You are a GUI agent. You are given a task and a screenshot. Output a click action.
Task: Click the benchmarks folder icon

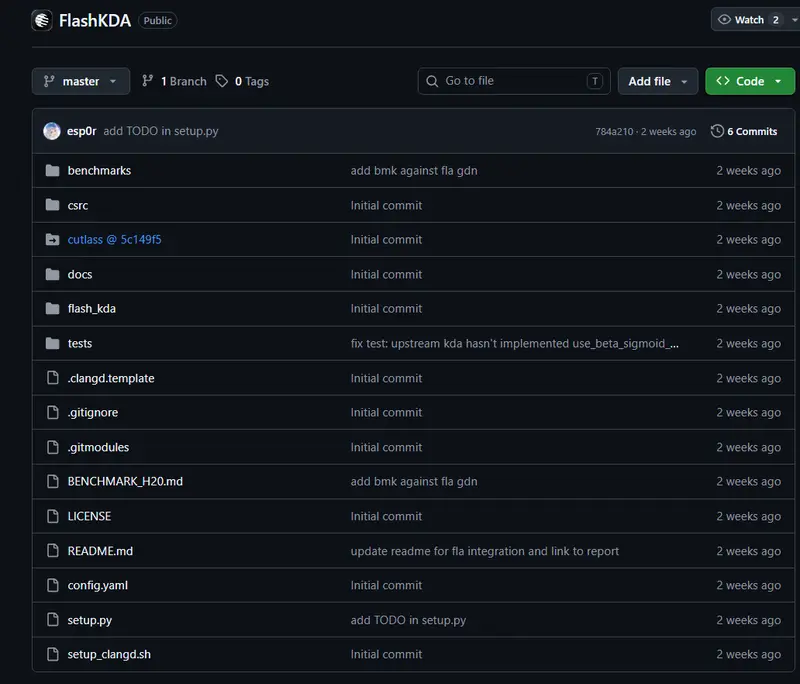(52, 170)
